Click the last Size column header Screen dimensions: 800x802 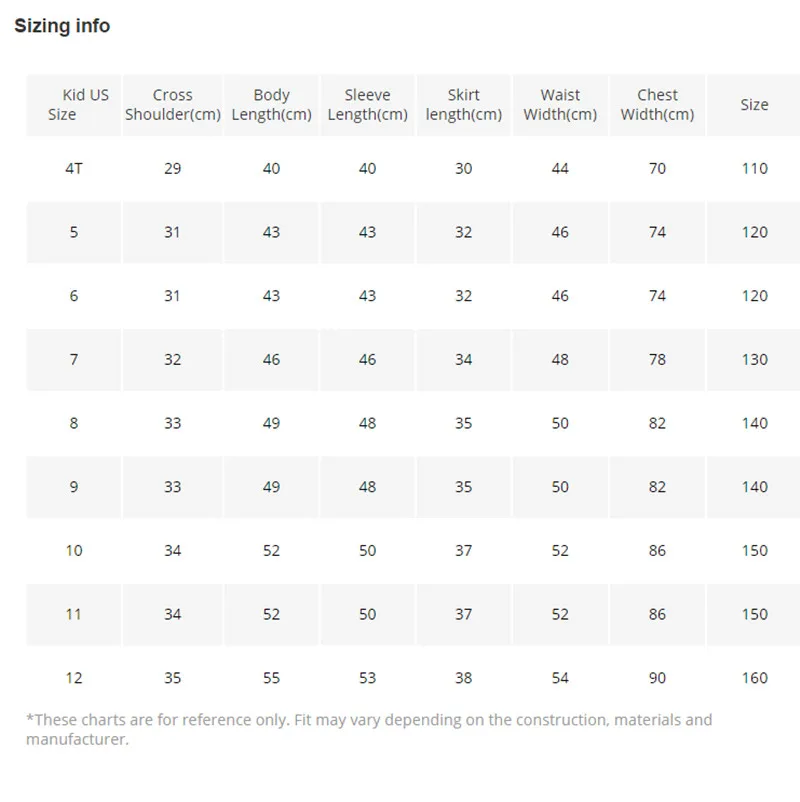pos(754,105)
